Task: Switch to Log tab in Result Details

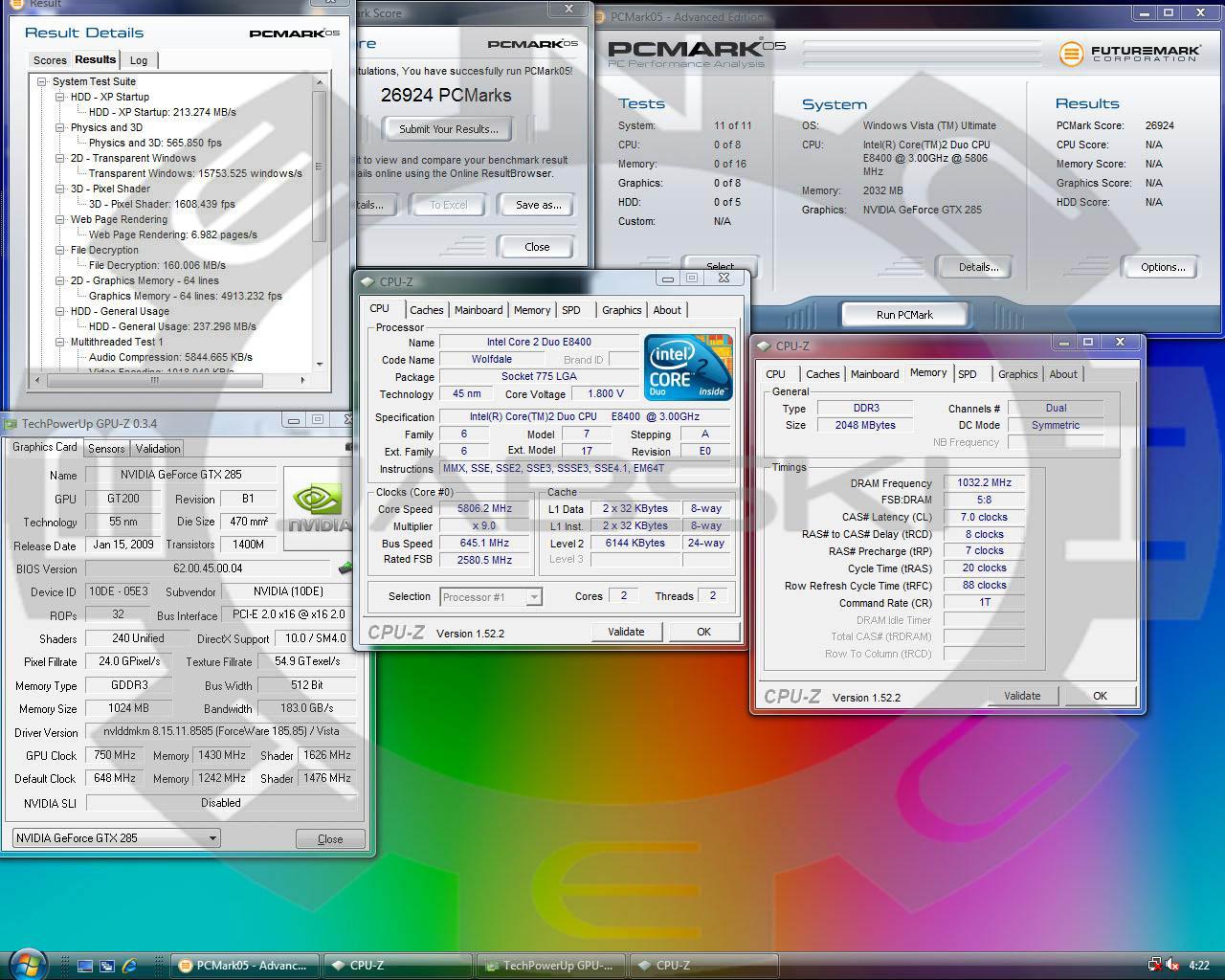Action: click(139, 60)
